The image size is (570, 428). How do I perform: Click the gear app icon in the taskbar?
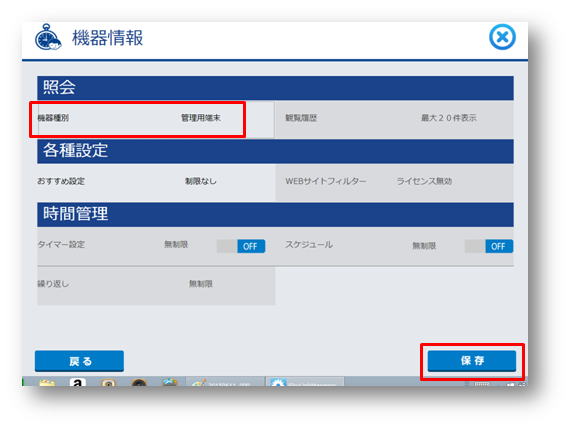point(278,382)
